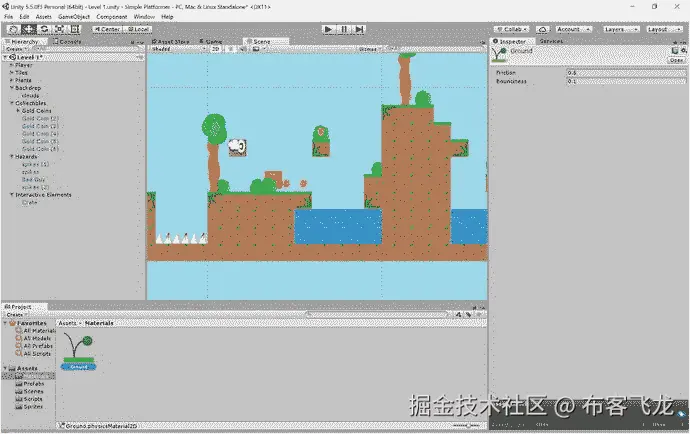Toggle scene audio icon in Scene toolbar
Image resolution: width=690 pixels, height=434 pixels.
(242, 49)
